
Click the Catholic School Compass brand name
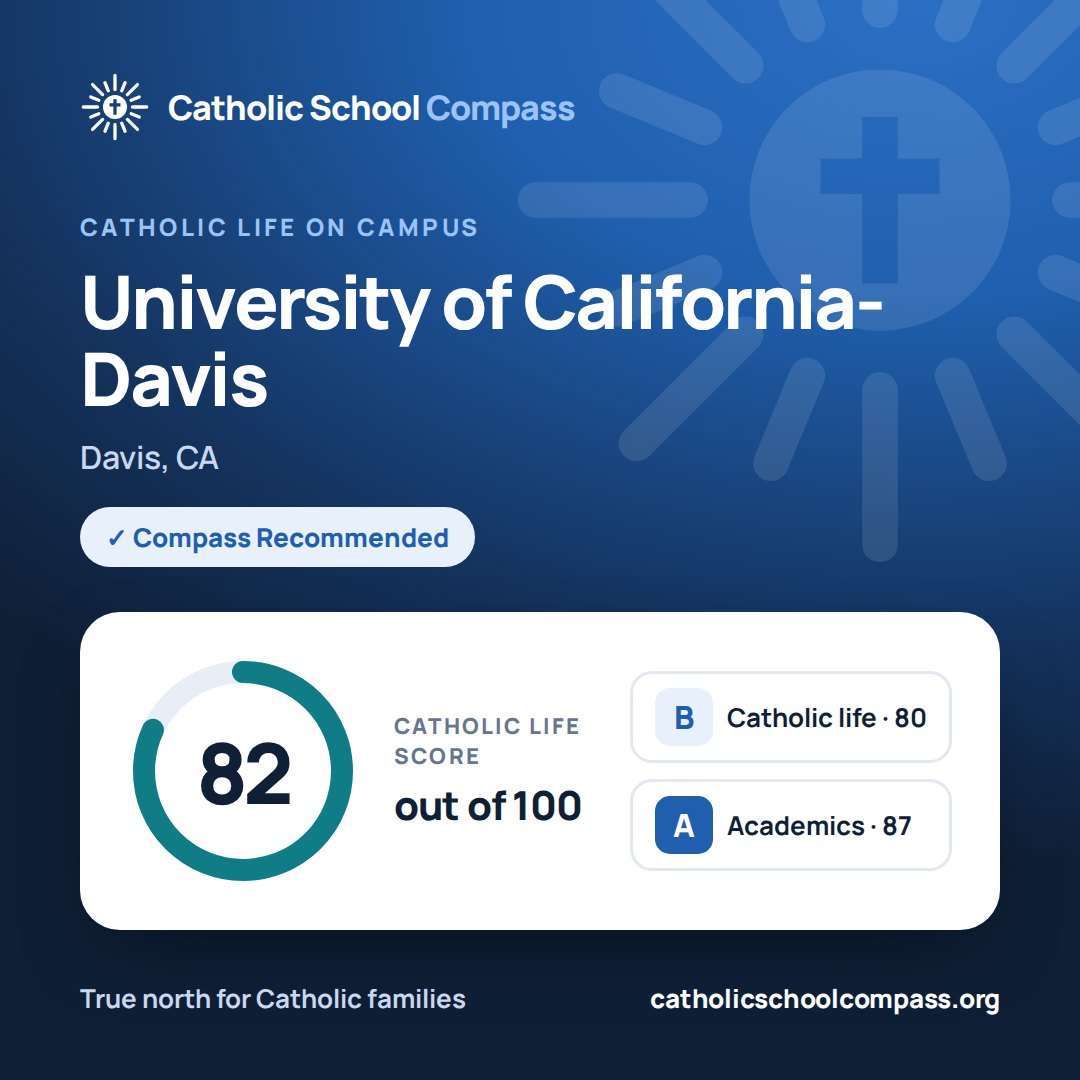[x=371, y=108]
